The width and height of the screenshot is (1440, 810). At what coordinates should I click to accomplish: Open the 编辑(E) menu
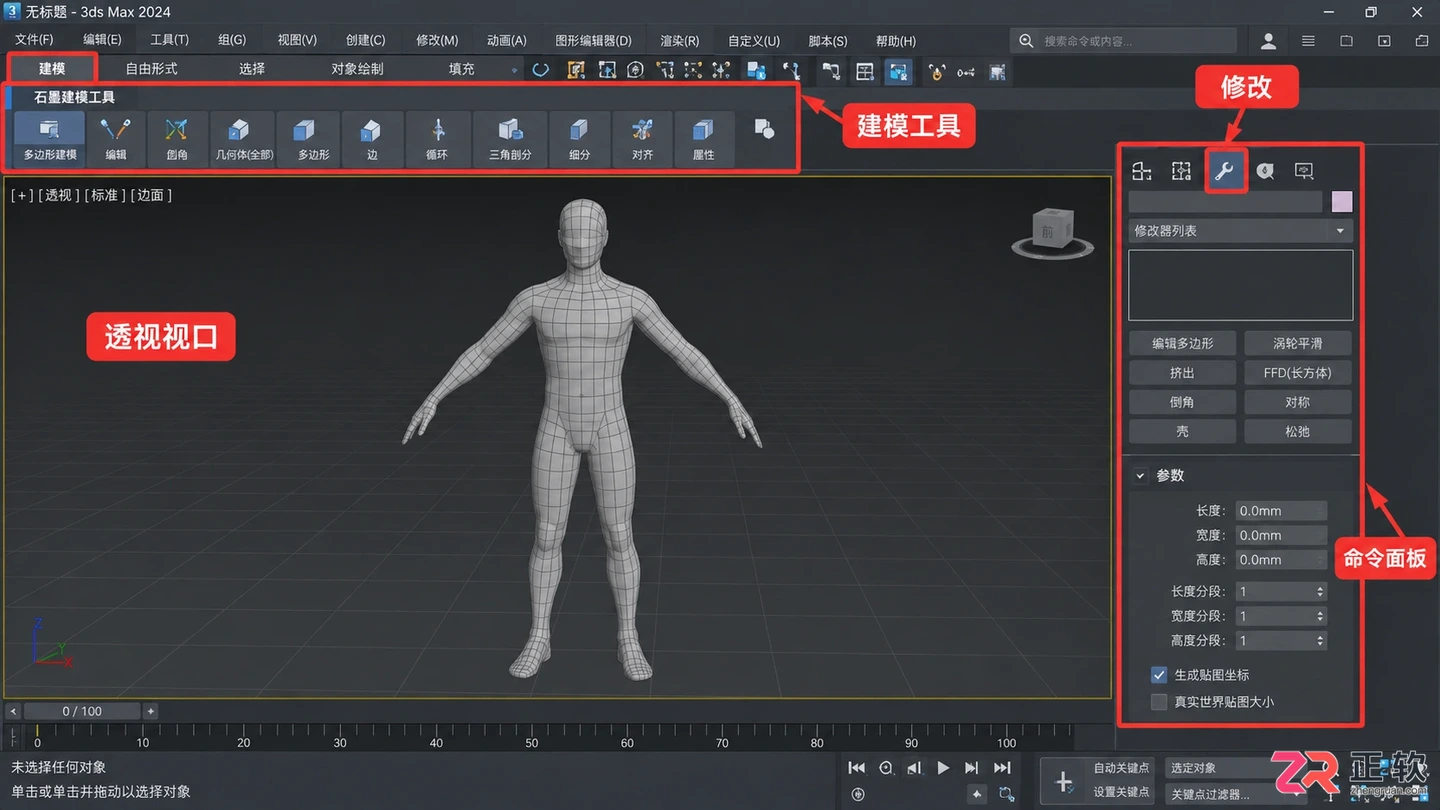(x=102, y=40)
